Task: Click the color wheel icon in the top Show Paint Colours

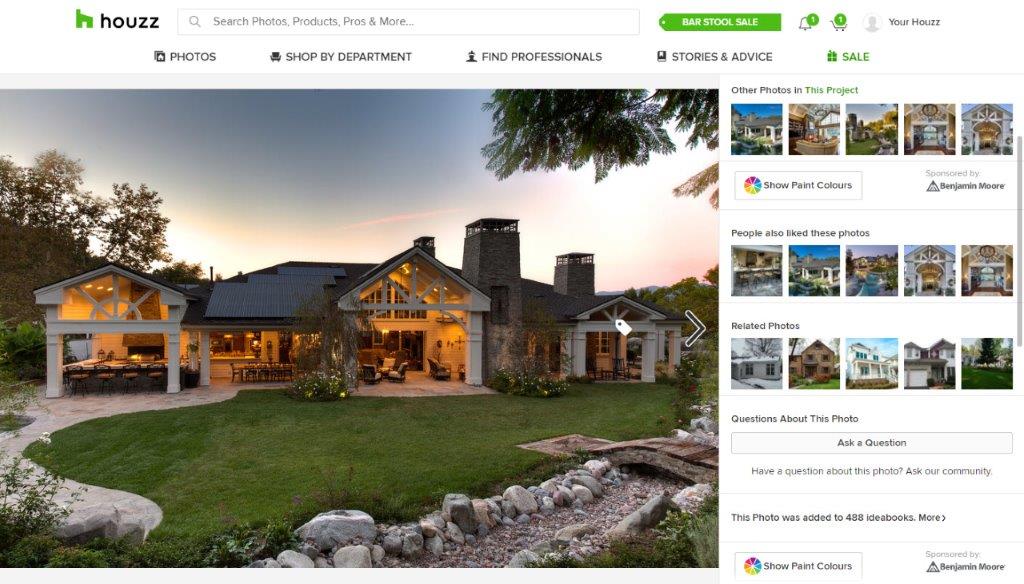Action: click(x=752, y=186)
